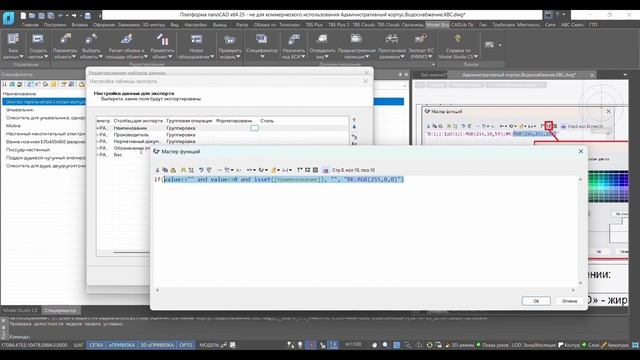Viewport: 640px width, 360px height.
Task: Expand the Справка по Model Studio CS dropdown arrow
Action: click(476, 57)
